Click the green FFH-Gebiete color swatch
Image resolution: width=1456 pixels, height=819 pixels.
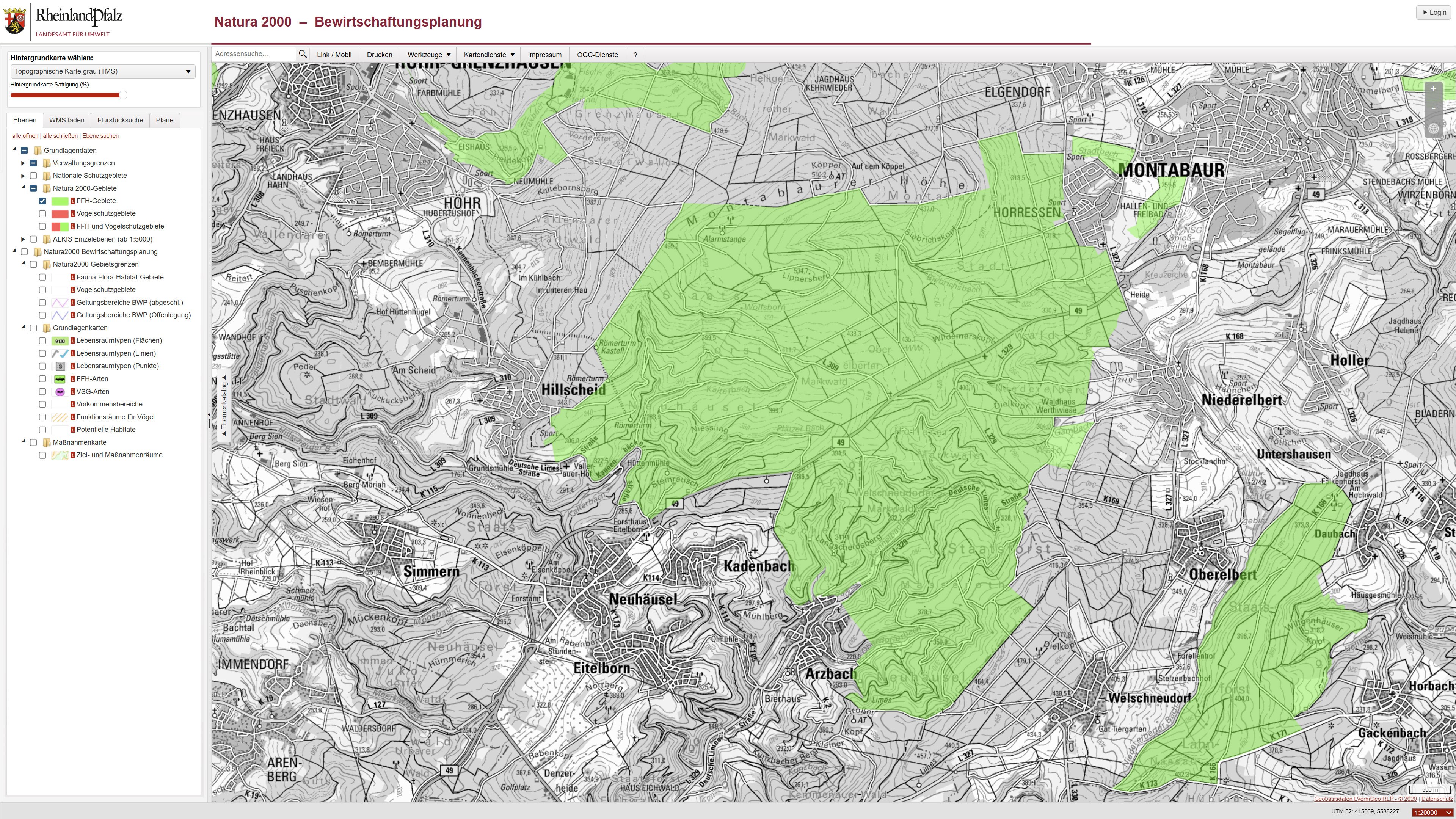click(x=60, y=201)
